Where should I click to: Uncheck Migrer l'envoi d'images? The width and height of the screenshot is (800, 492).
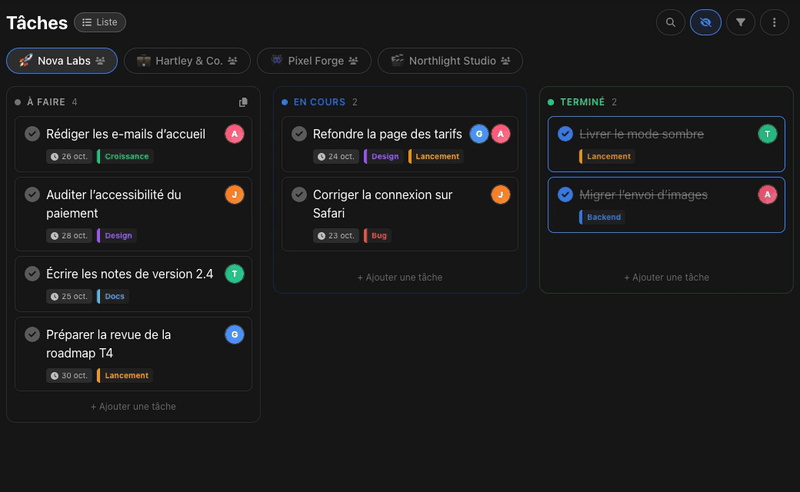(565, 194)
